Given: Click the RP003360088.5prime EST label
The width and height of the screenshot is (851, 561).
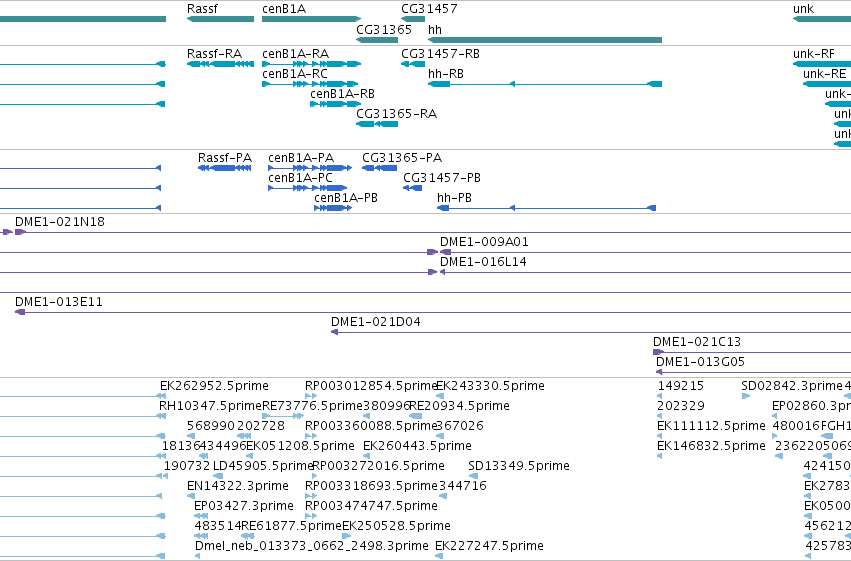Looking at the screenshot, I should [x=371, y=426].
